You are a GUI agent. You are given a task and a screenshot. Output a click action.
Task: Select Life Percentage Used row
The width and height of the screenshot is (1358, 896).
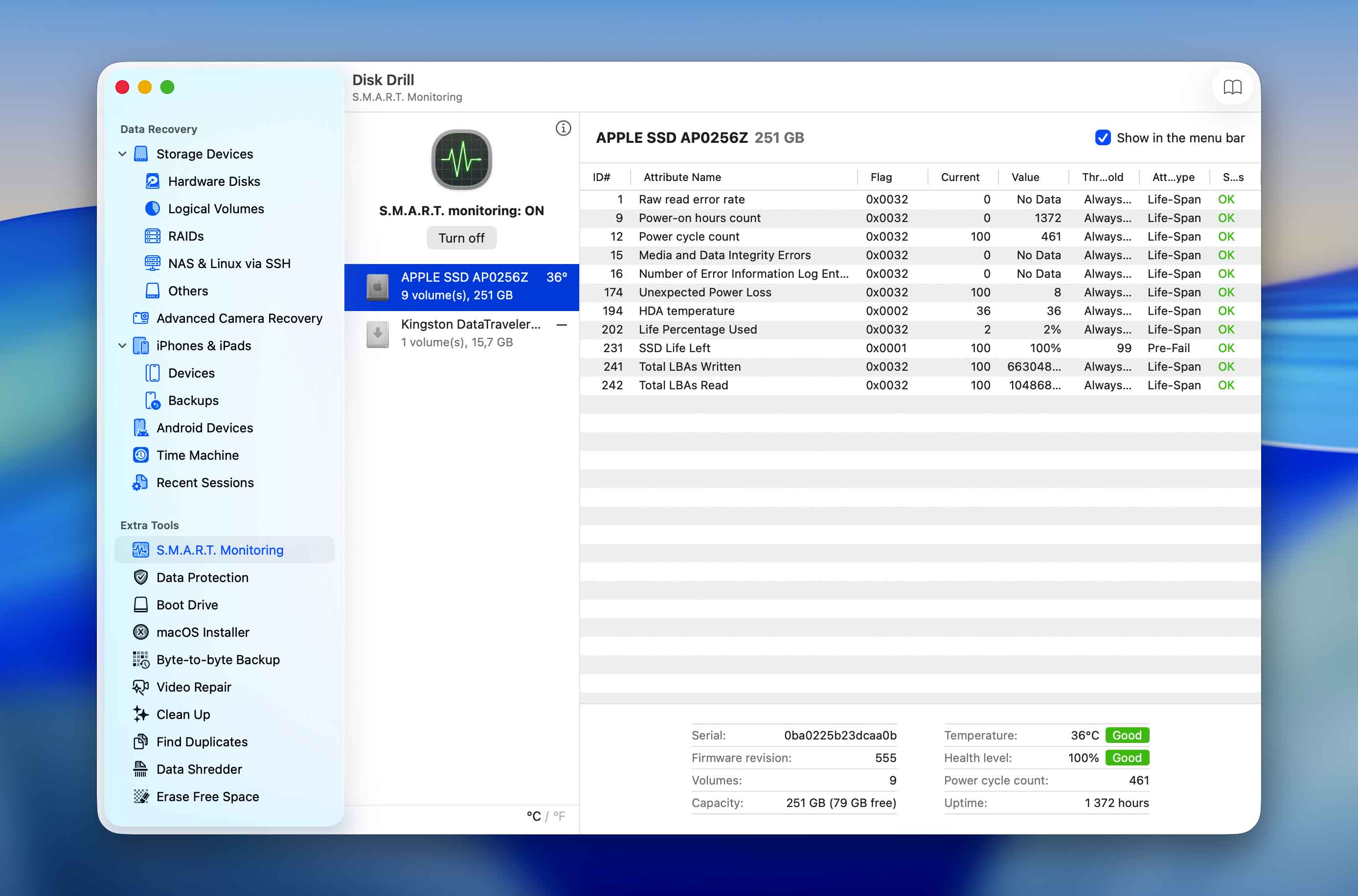[920, 329]
